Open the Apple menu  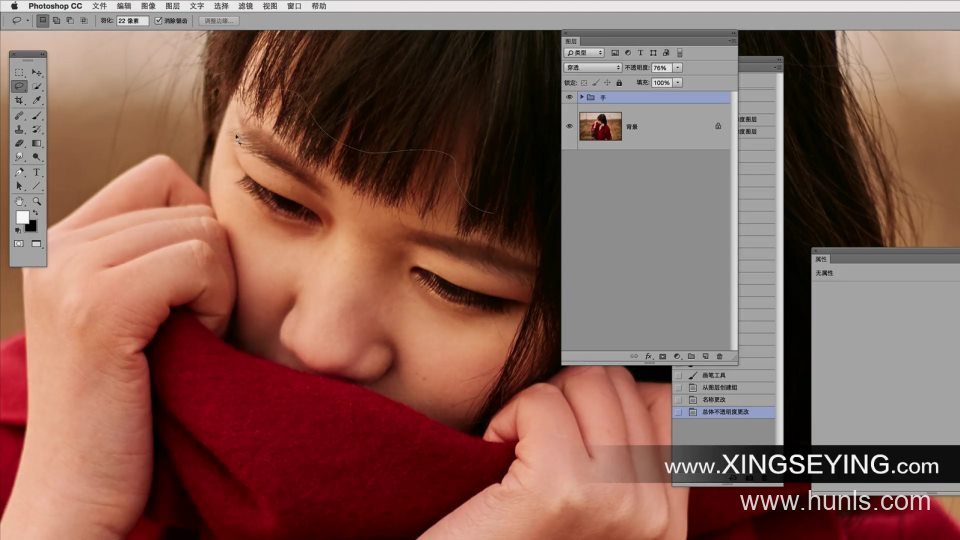pos(13,6)
